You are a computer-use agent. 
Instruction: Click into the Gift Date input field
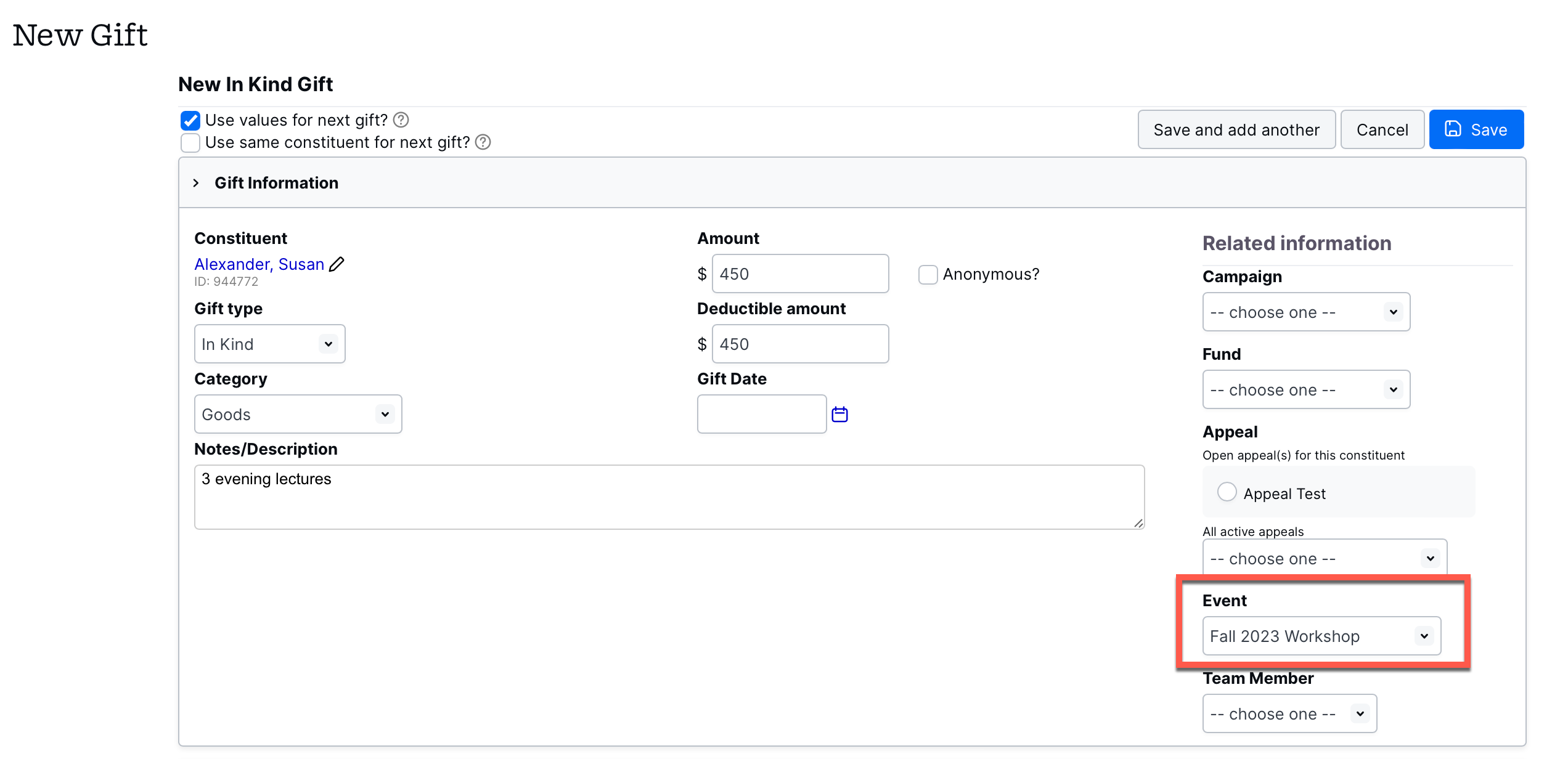click(761, 414)
